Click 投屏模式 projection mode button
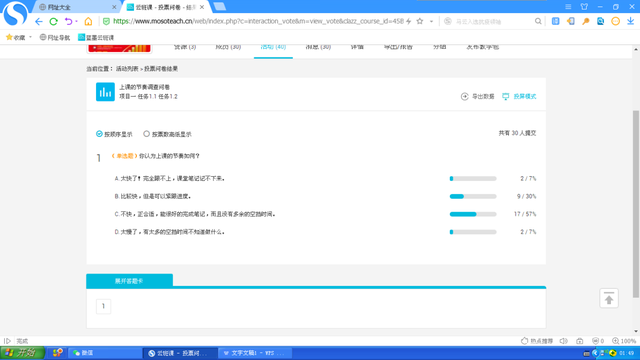 pos(519,96)
